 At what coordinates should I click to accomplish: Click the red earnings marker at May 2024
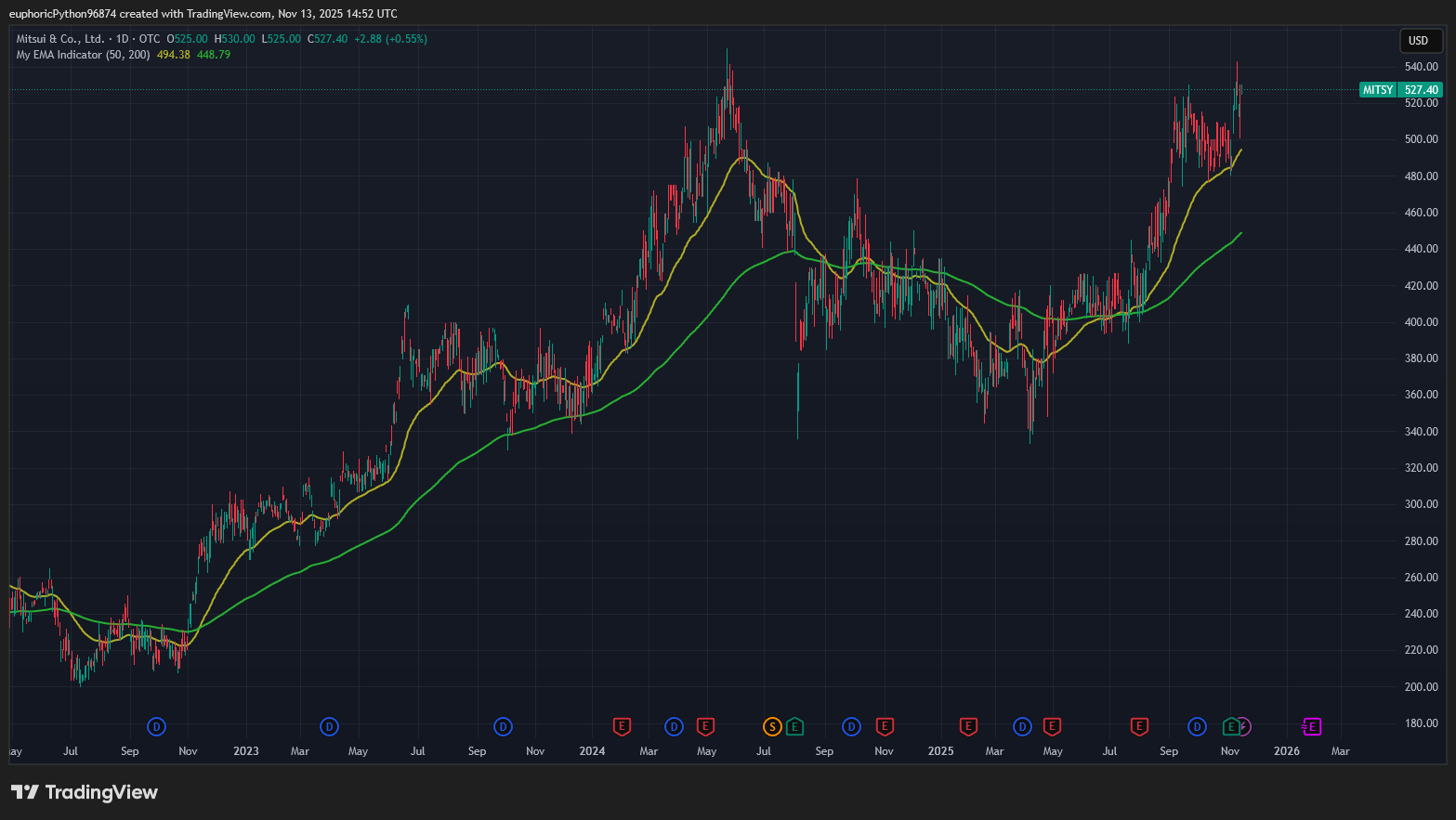705,726
